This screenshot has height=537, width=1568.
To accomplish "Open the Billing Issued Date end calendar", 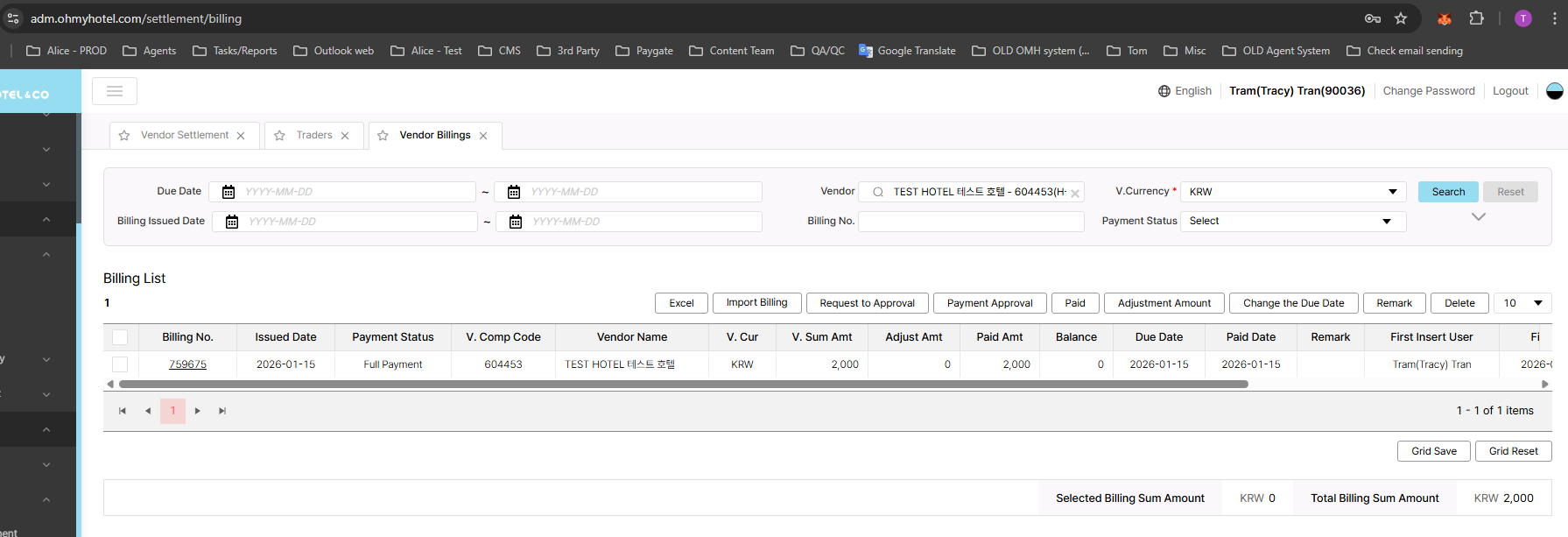I will [x=516, y=222].
